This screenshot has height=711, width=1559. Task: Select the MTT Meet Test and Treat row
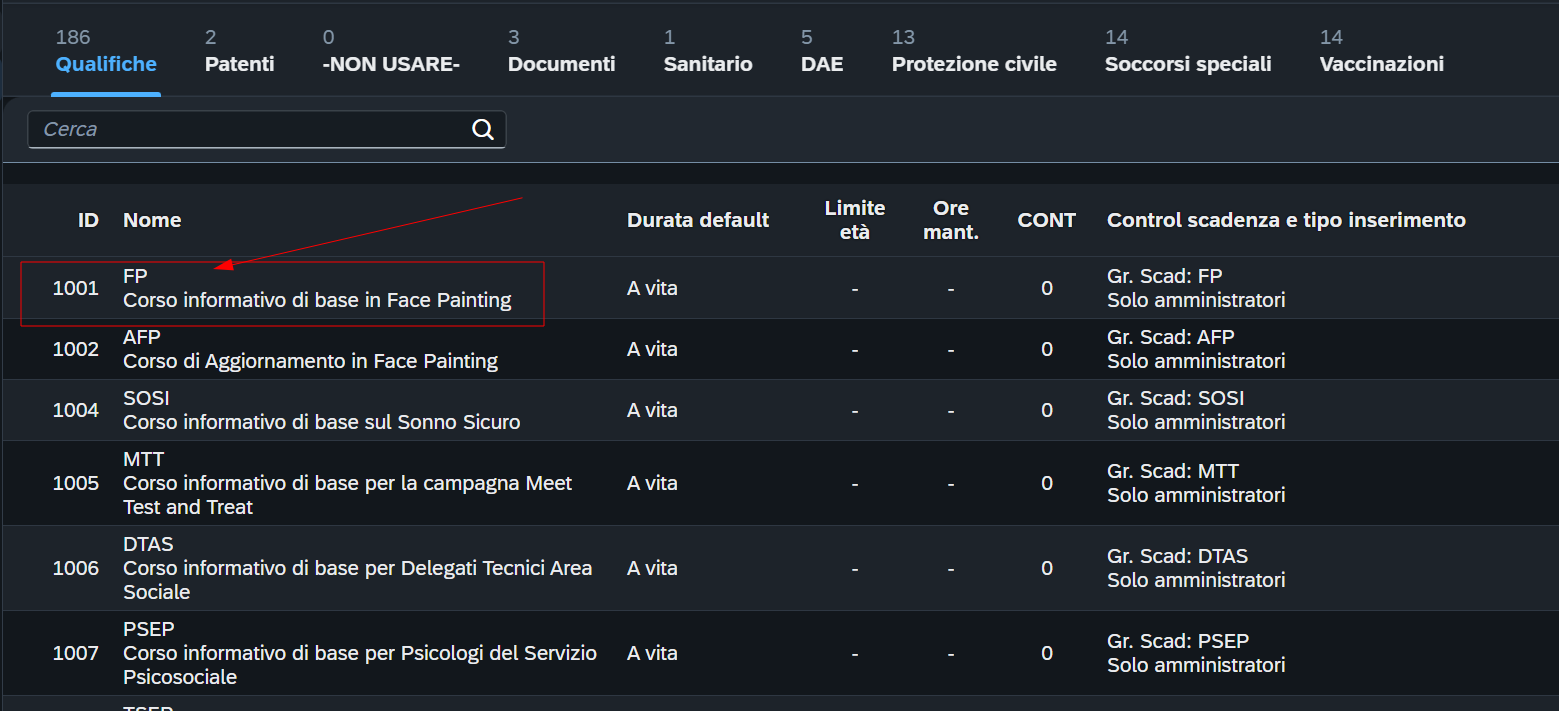[780, 483]
